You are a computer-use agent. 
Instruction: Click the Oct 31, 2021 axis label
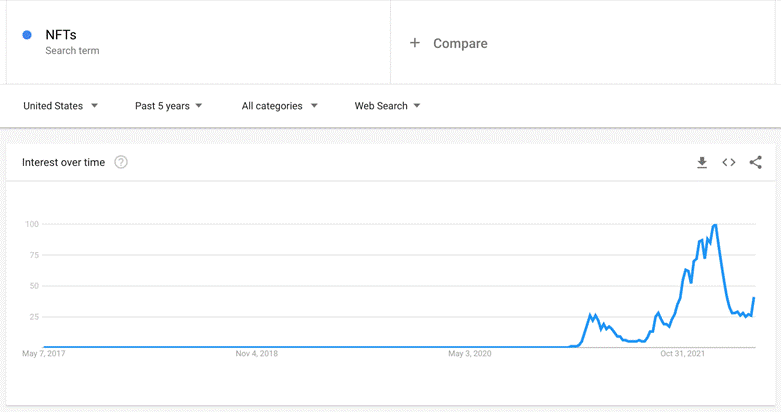tap(682, 353)
